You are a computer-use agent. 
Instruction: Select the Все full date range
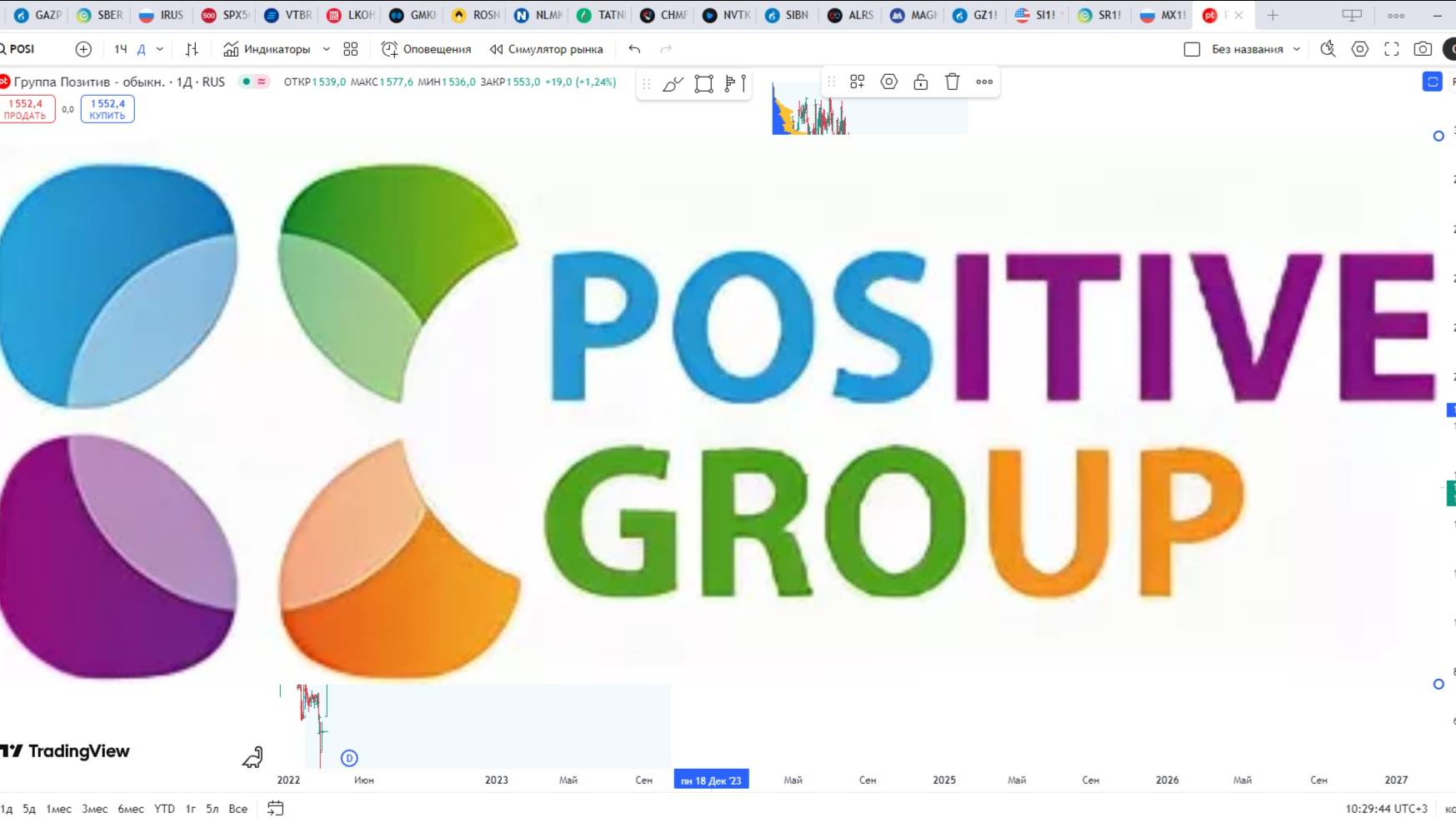[238, 809]
